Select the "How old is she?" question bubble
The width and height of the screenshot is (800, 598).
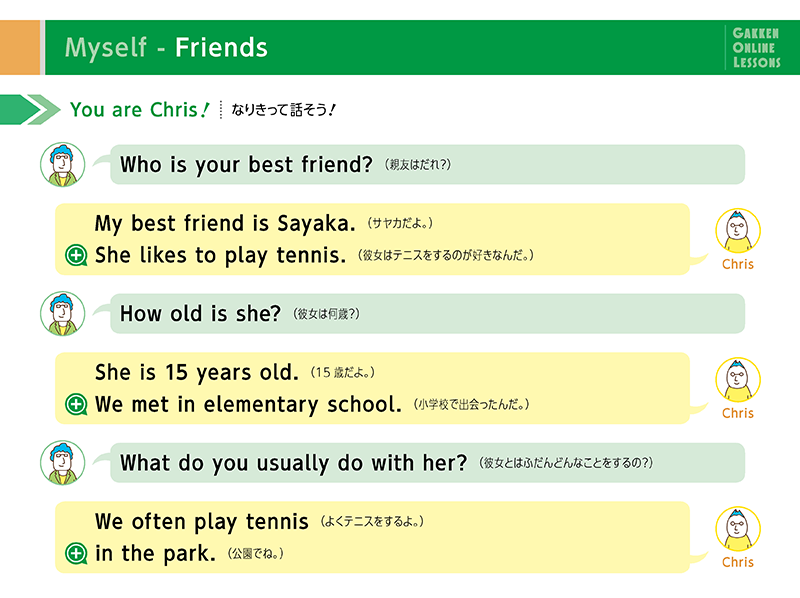coord(427,314)
